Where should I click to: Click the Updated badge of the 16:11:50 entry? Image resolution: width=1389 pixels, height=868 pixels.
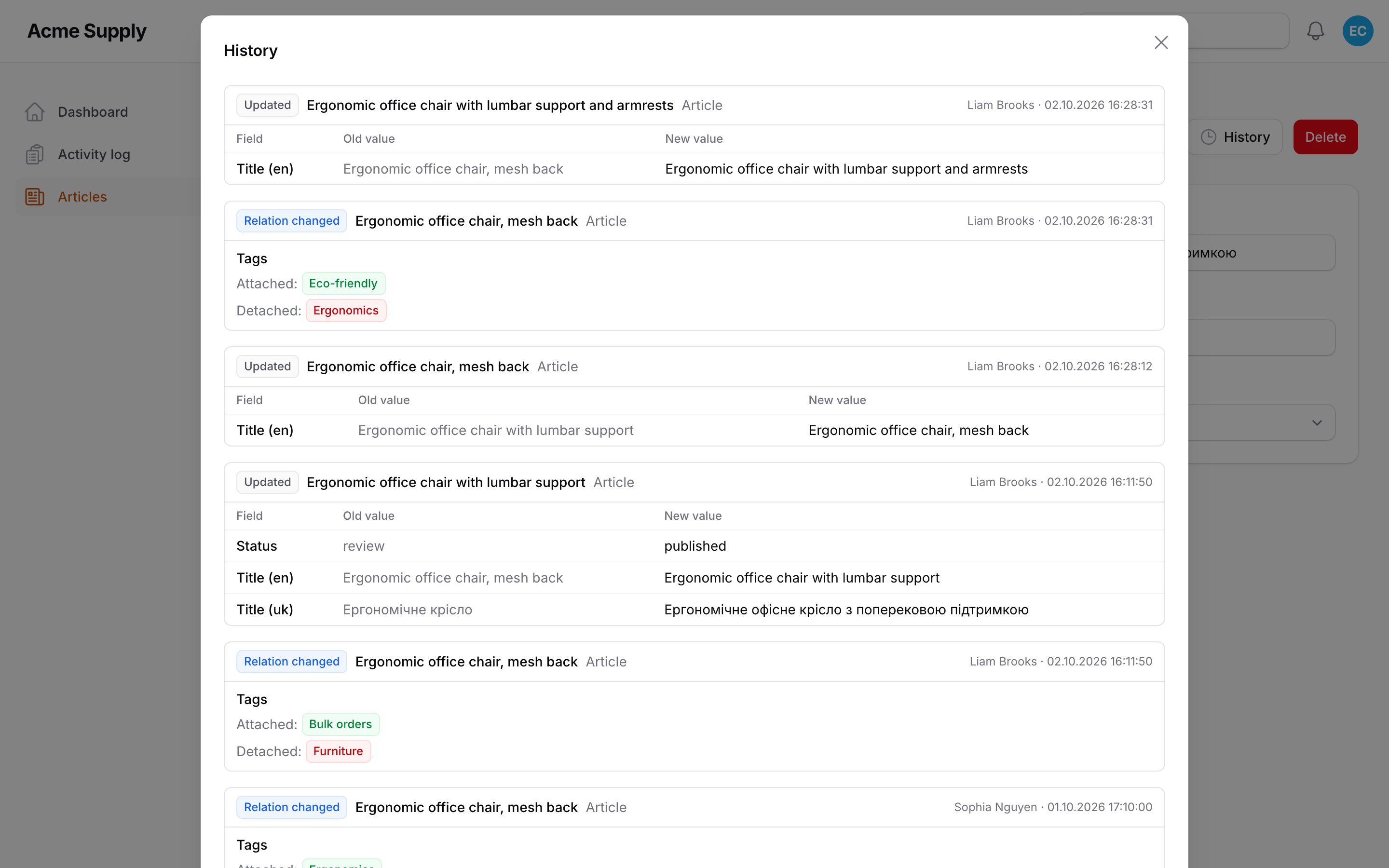click(x=268, y=482)
